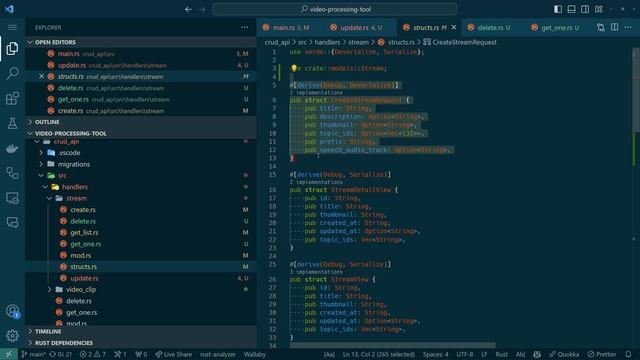Toggle the (Aa) status bar item
640x360 pixels.
pyautogui.click(x=329, y=354)
